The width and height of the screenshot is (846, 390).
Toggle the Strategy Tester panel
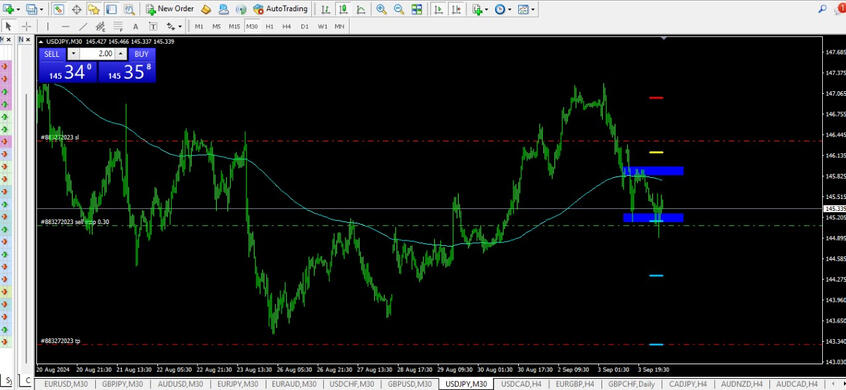point(129,9)
